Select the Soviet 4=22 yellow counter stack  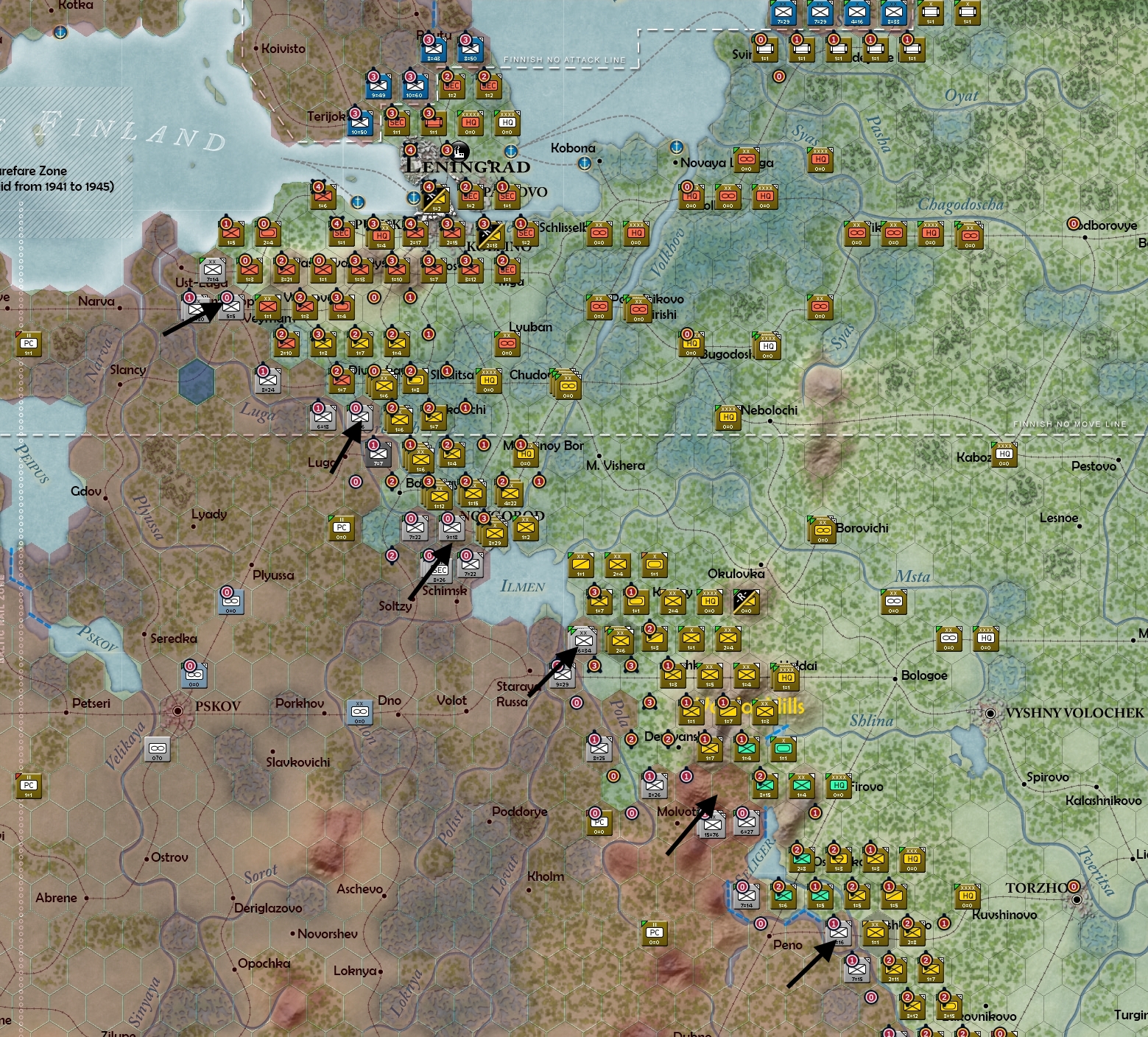[x=509, y=493]
